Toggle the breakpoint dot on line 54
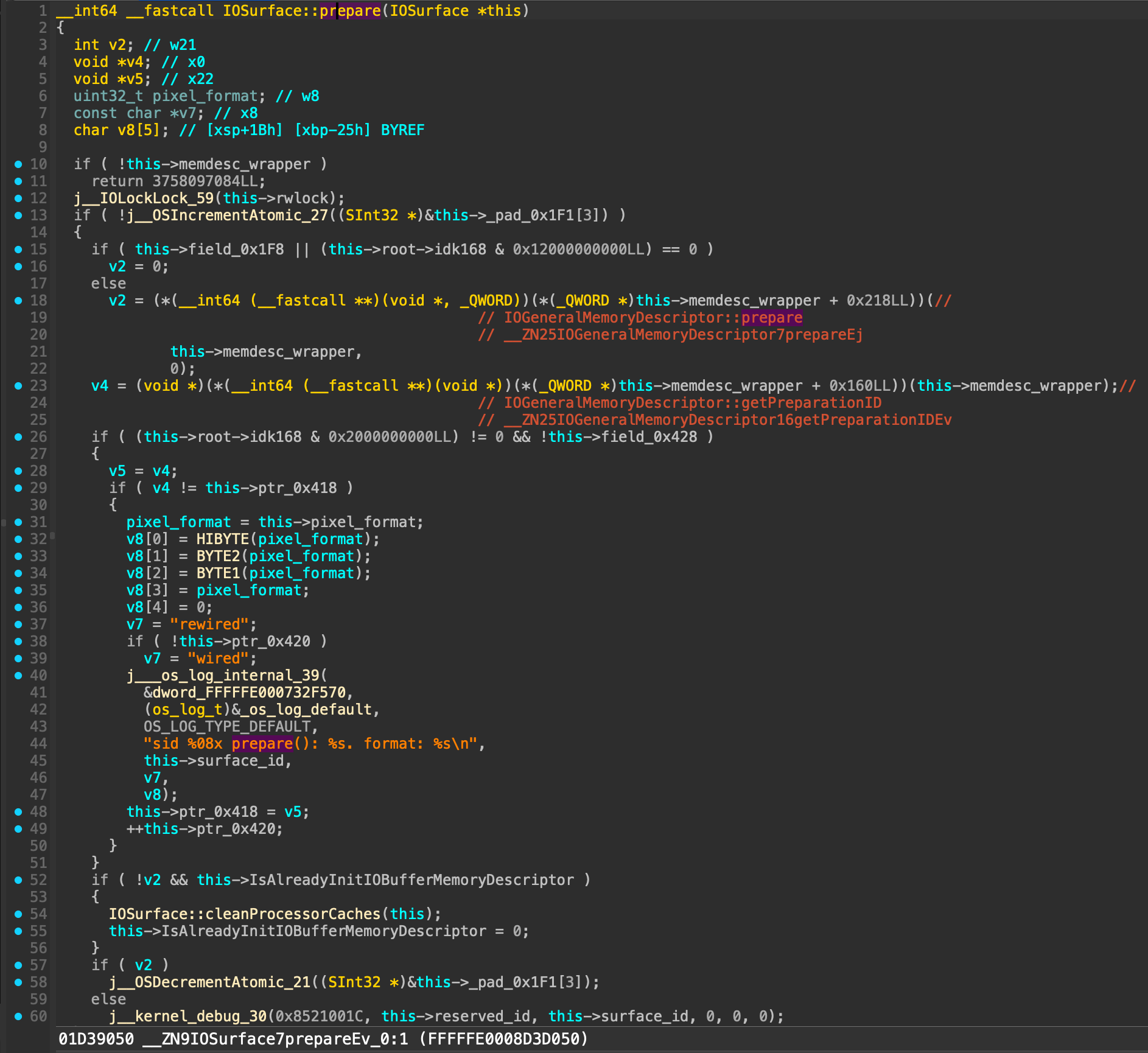Screen dimensions: 1148x1053 (18, 914)
